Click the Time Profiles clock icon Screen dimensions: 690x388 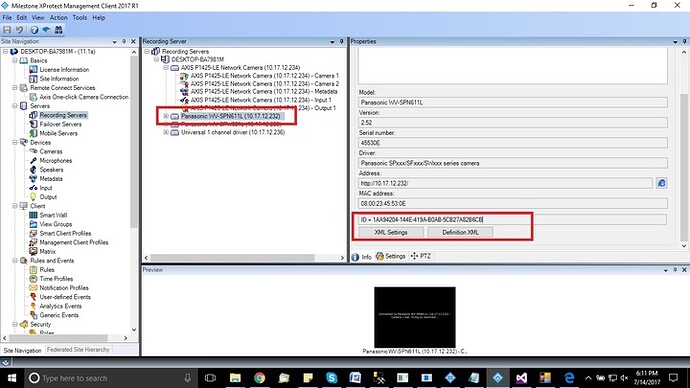33,279
